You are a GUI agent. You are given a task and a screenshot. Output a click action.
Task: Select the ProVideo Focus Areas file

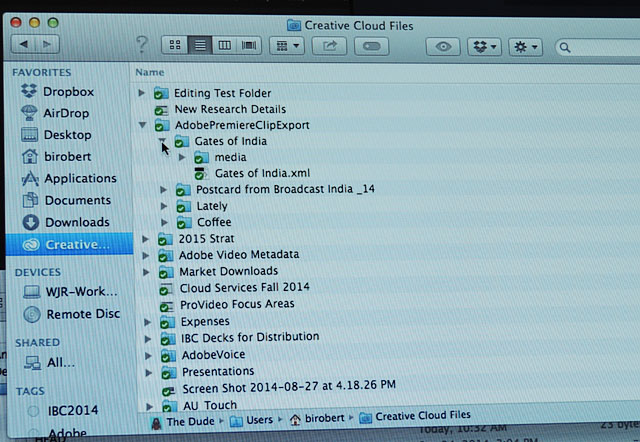237,304
